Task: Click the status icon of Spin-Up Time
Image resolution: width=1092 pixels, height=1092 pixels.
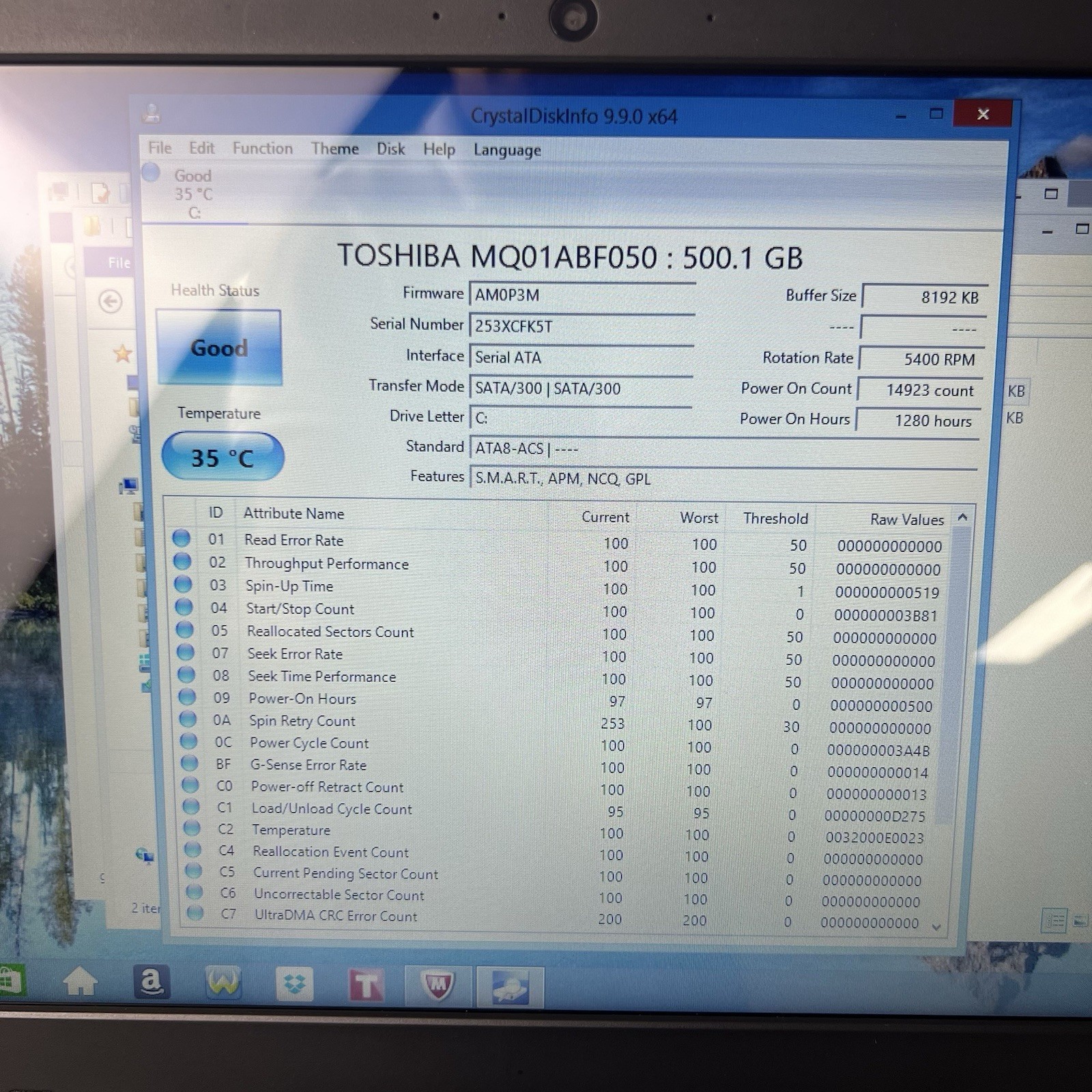Action: [x=183, y=584]
